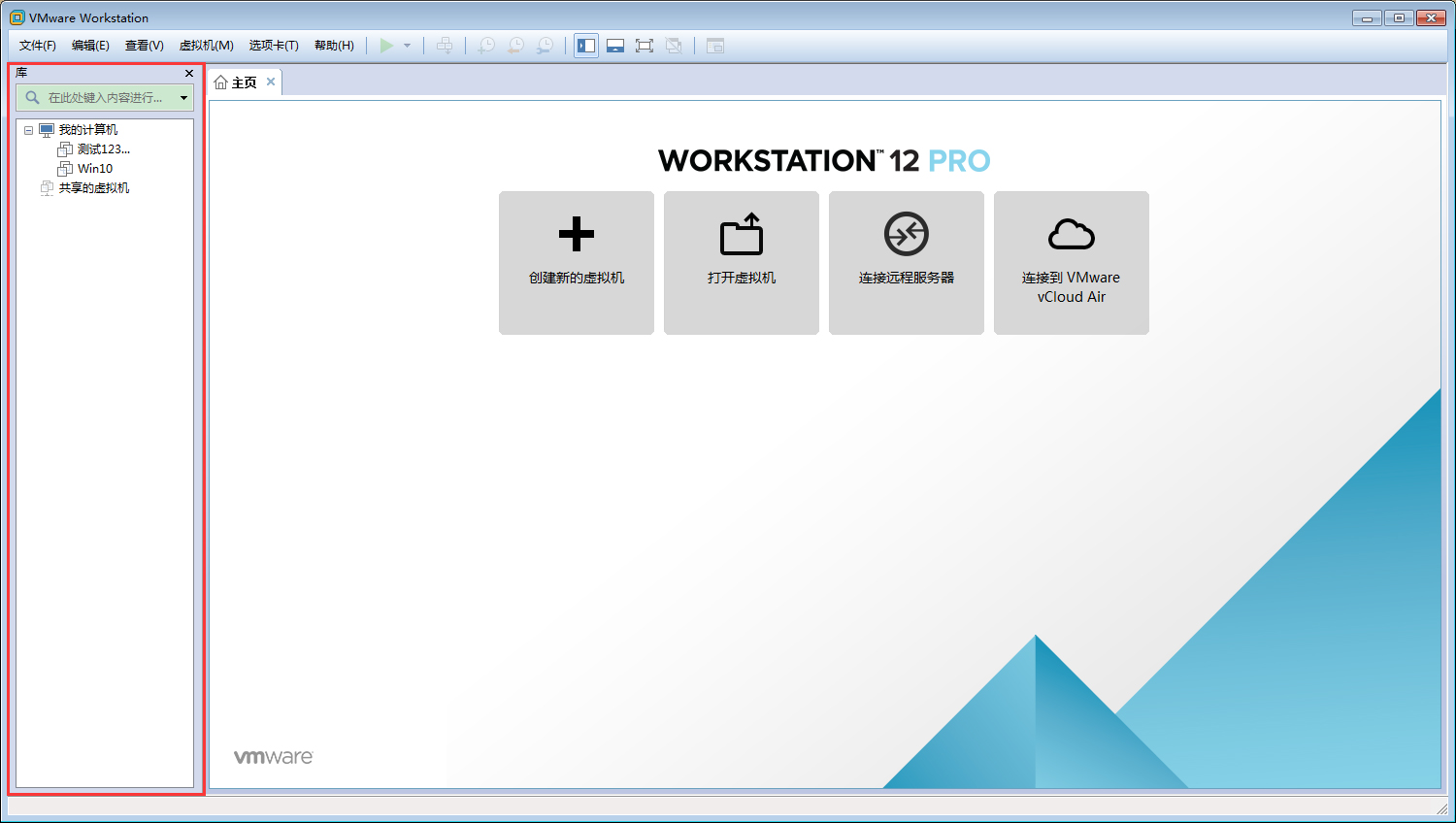Select 我的计算机 in the library tree

pyautogui.click(x=88, y=130)
